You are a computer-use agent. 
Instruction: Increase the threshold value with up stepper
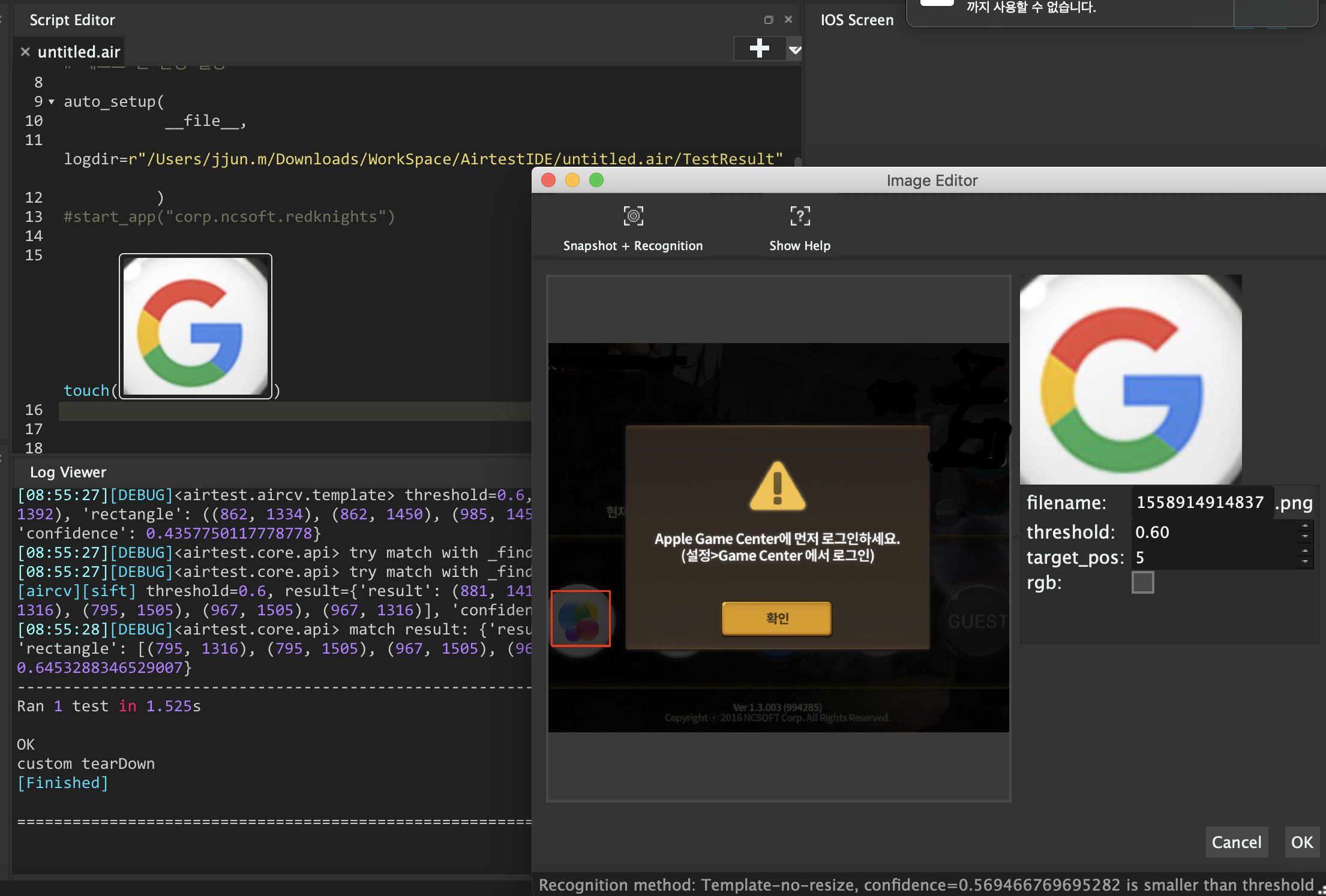[x=1305, y=527]
